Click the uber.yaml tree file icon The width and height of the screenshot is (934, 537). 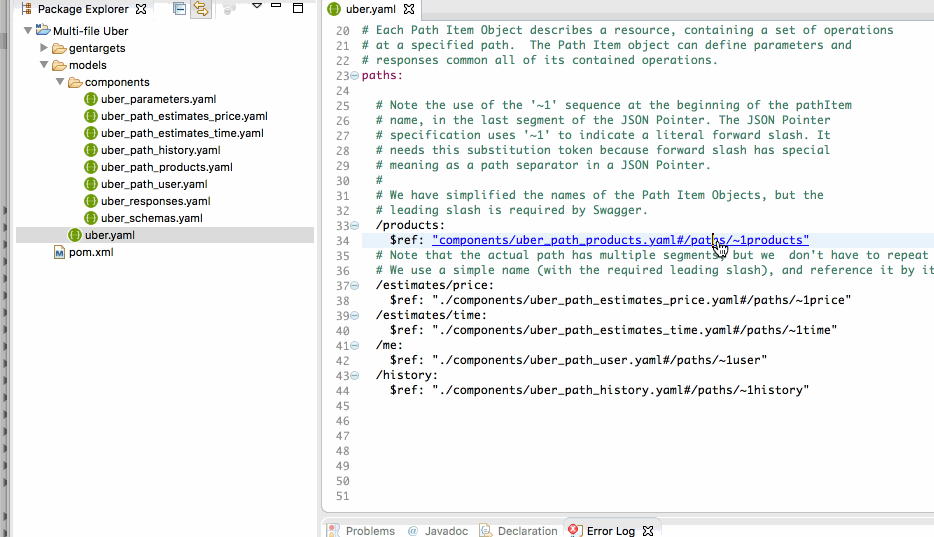[74, 235]
